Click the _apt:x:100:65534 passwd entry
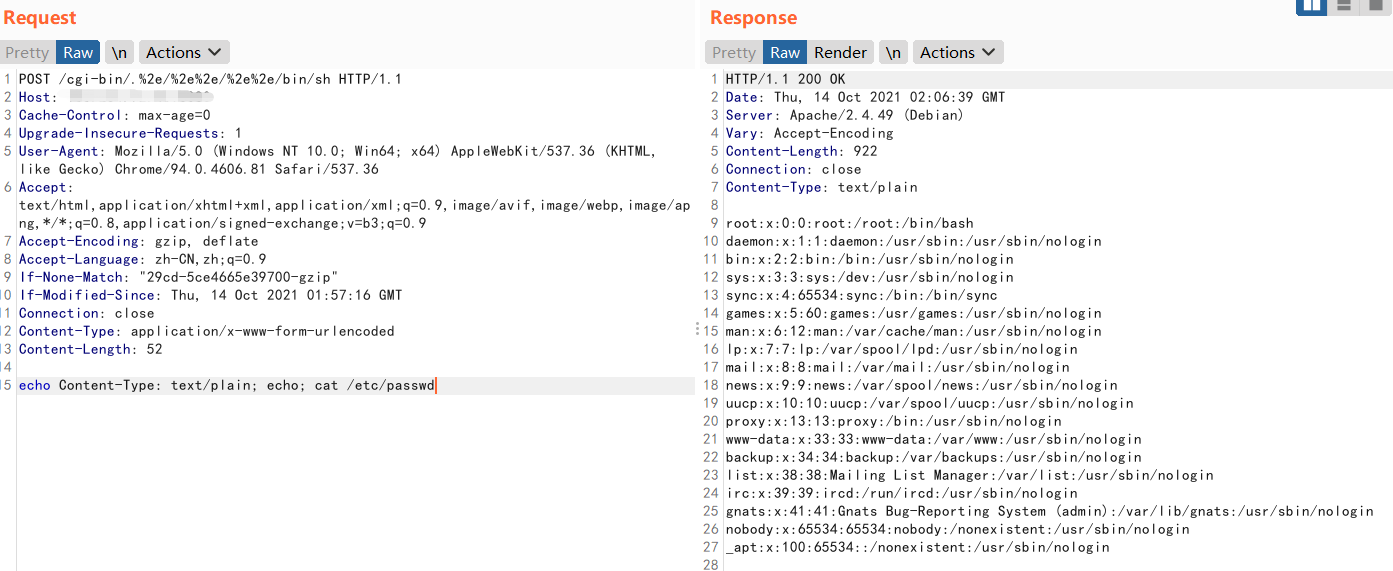 coord(918,547)
